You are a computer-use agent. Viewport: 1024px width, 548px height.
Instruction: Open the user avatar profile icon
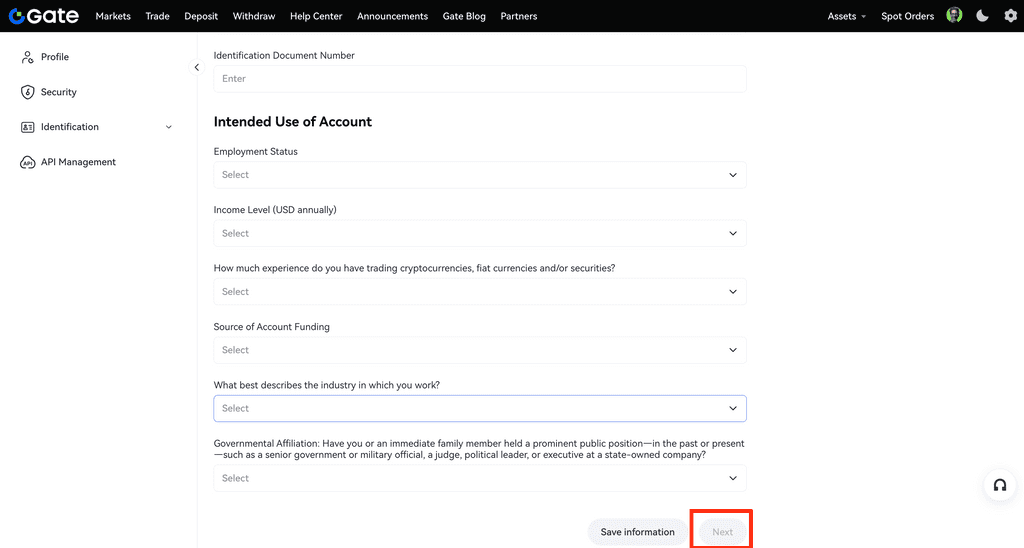[x=954, y=16]
